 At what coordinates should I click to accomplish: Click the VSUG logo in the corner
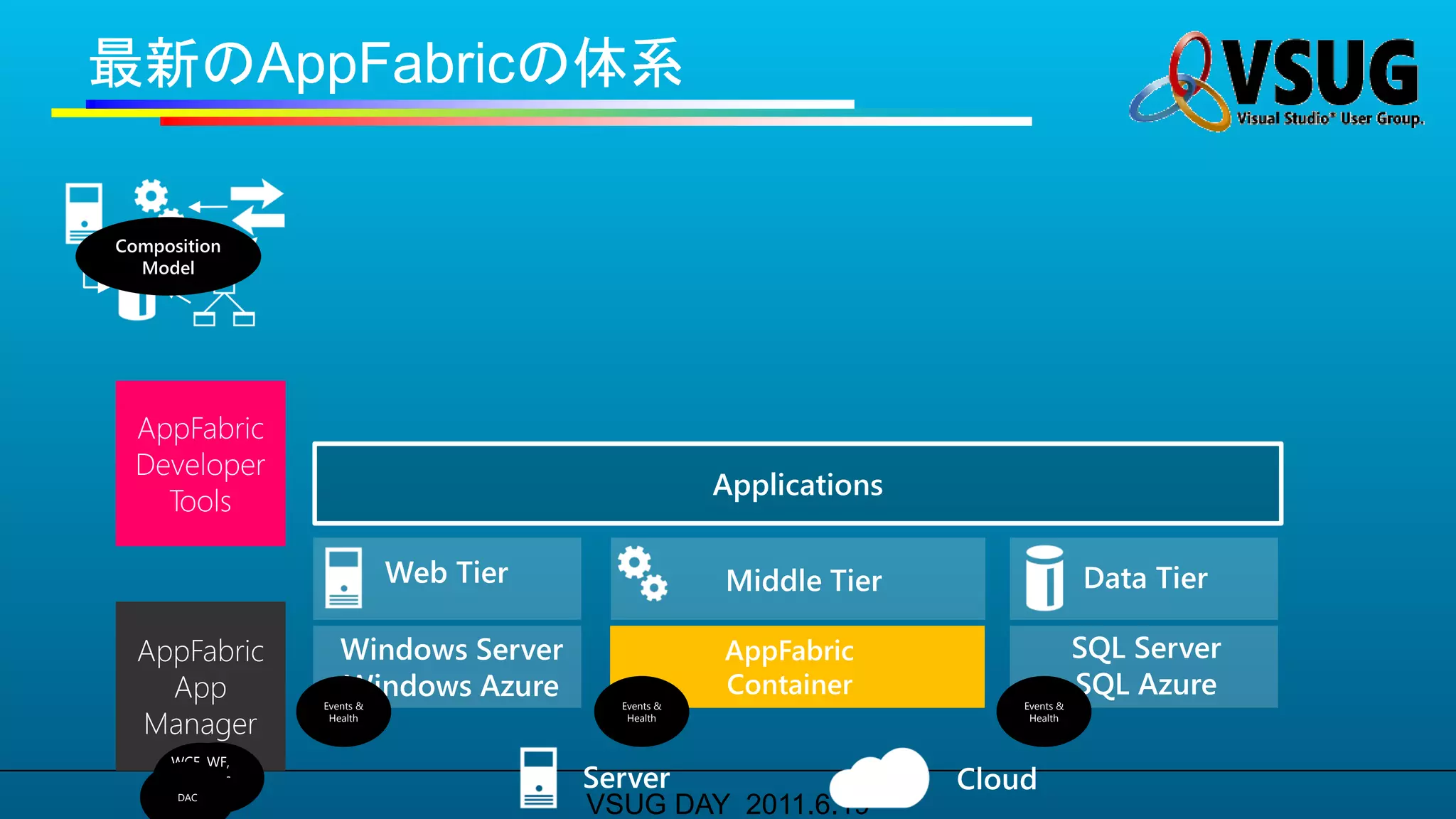click(x=1277, y=80)
